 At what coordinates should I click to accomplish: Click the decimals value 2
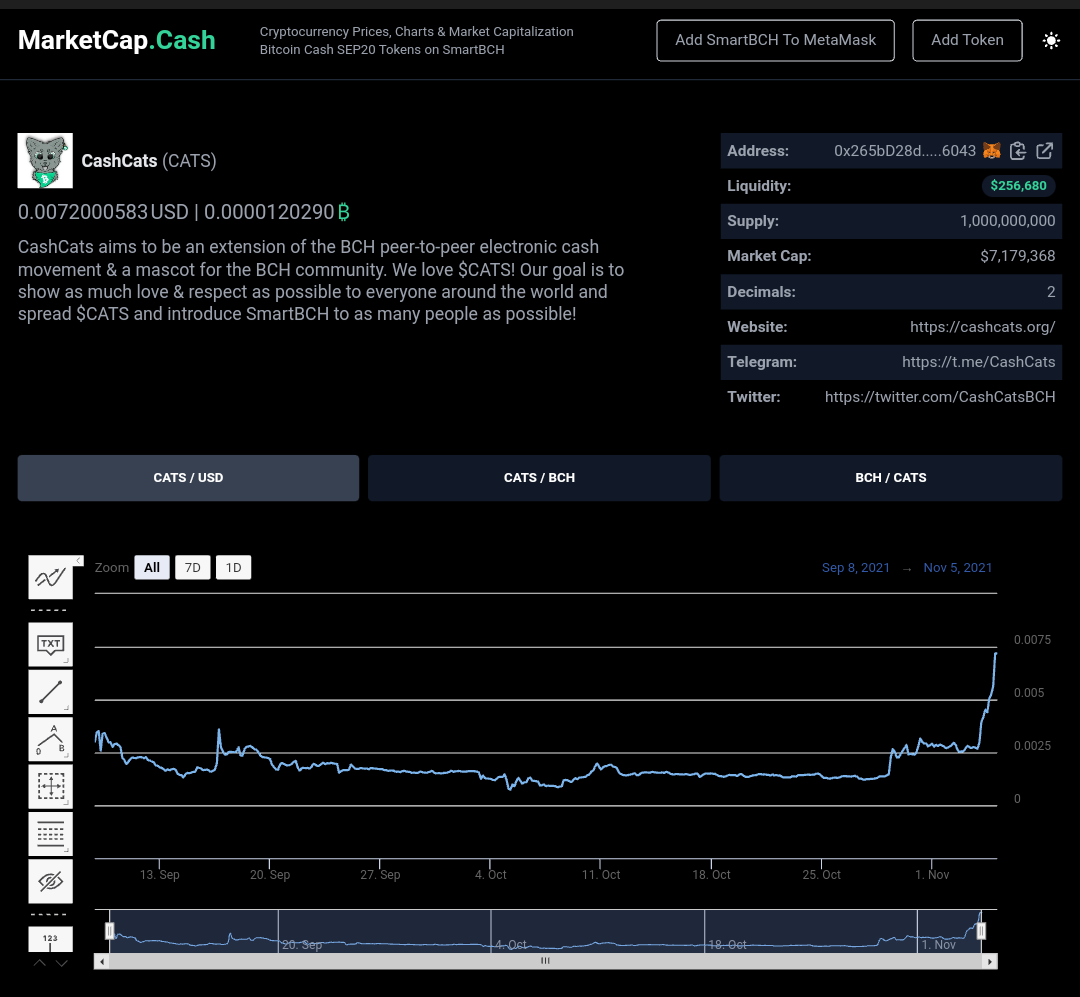tap(1050, 291)
